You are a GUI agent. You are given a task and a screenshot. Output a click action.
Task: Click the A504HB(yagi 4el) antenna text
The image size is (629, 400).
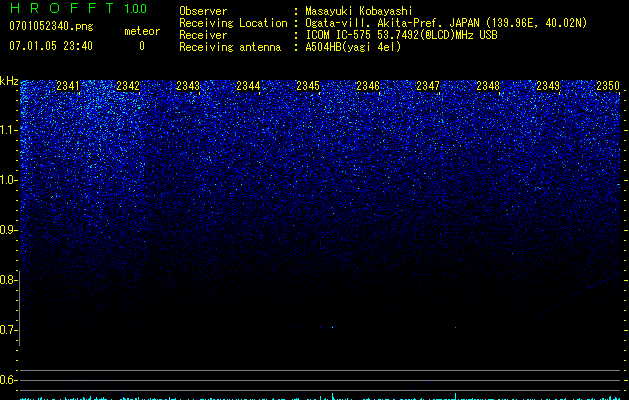pyautogui.click(x=353, y=47)
